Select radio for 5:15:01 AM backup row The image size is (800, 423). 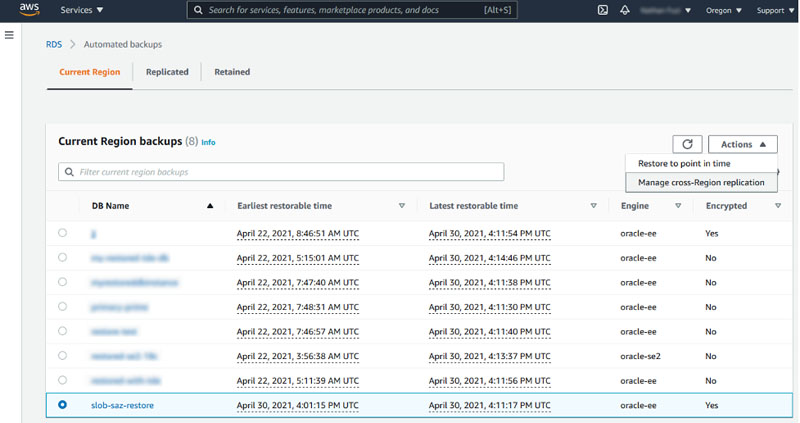tap(62, 257)
